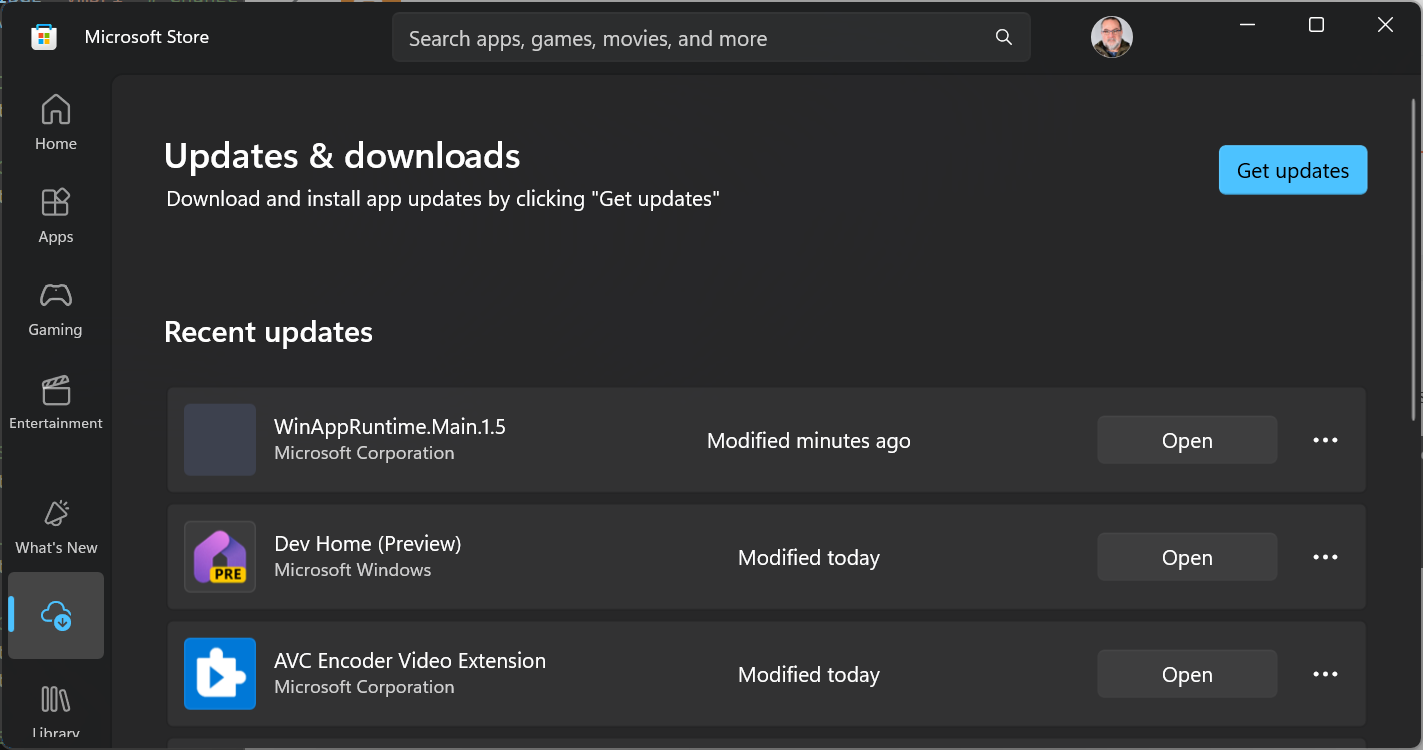Screen dimensions: 1423x750
Task: Click the AVC Encoder app icon thumbnail
Action: tap(220, 674)
